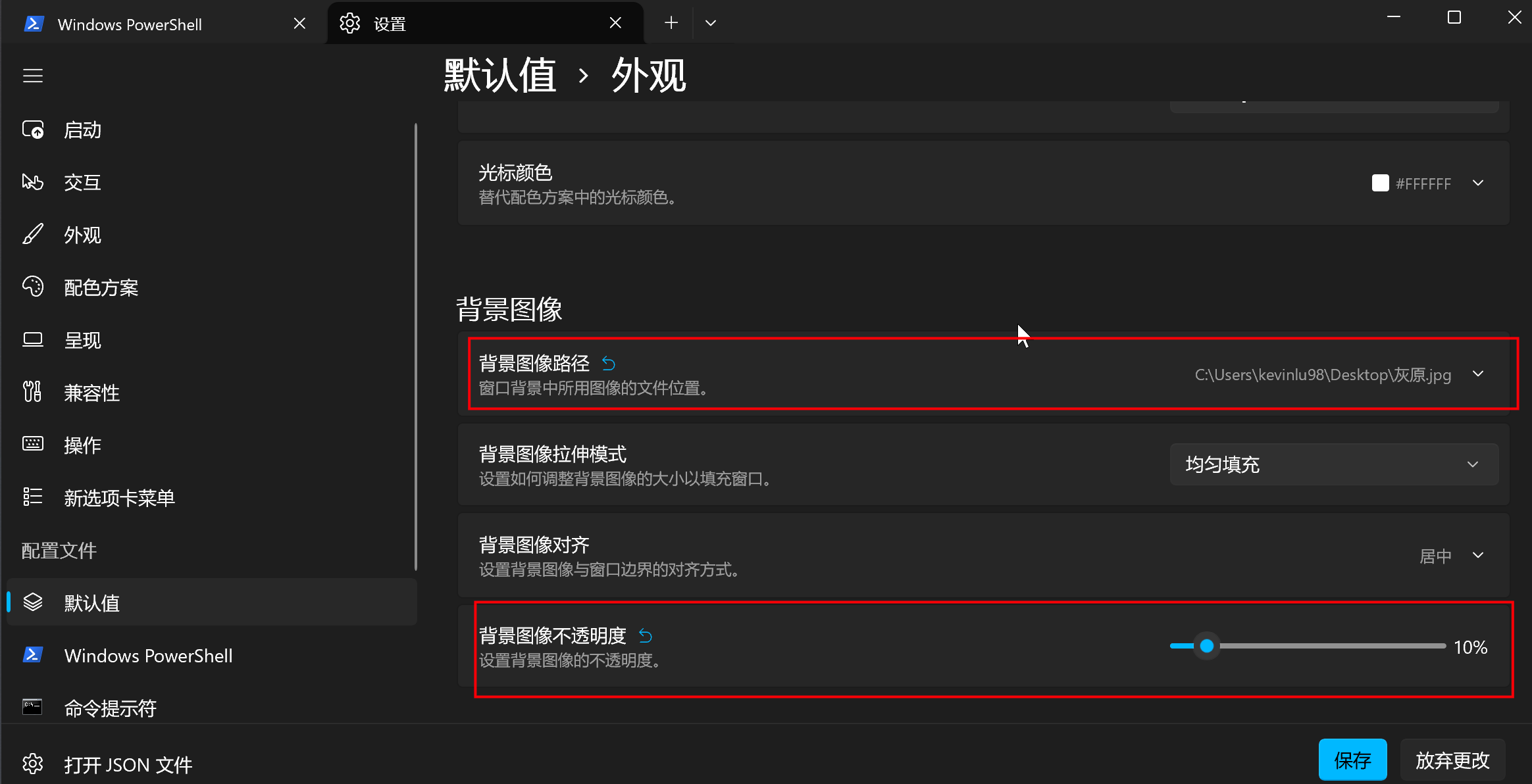This screenshot has height=784, width=1532.
Task: Open the 命令提示符 profile settings
Action: point(110,708)
